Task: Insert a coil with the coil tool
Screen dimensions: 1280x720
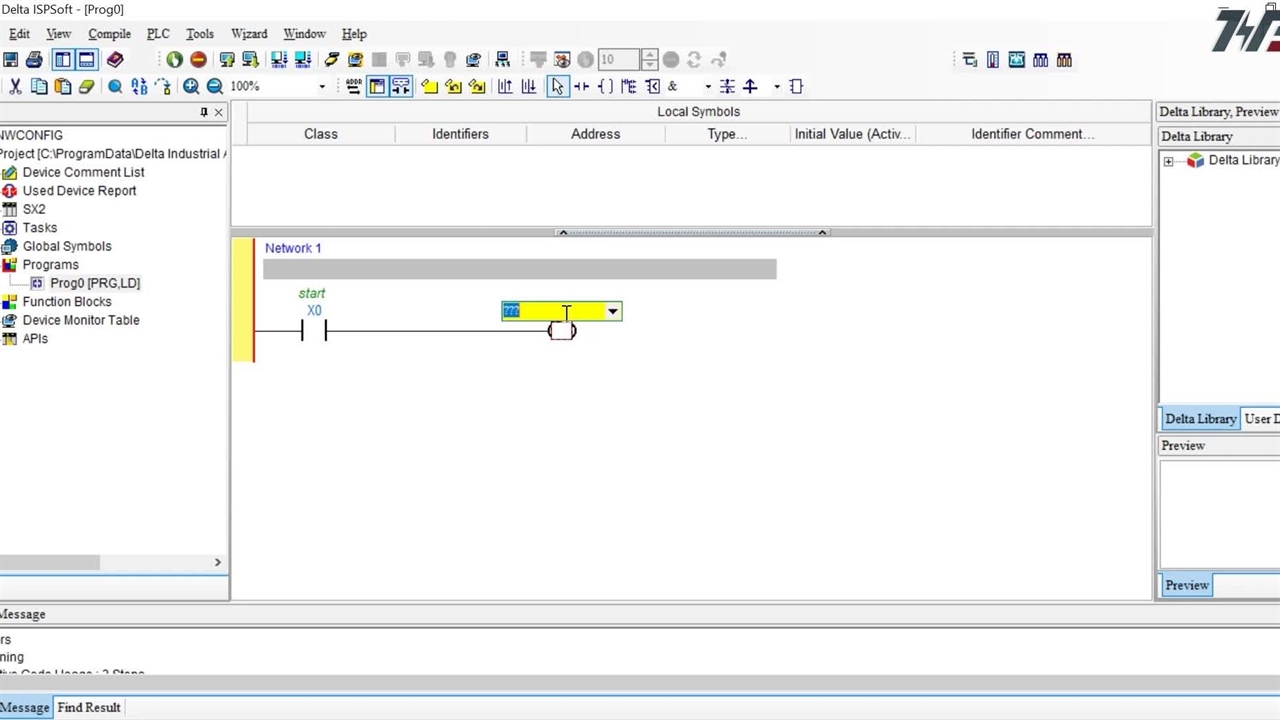Action: tap(605, 87)
